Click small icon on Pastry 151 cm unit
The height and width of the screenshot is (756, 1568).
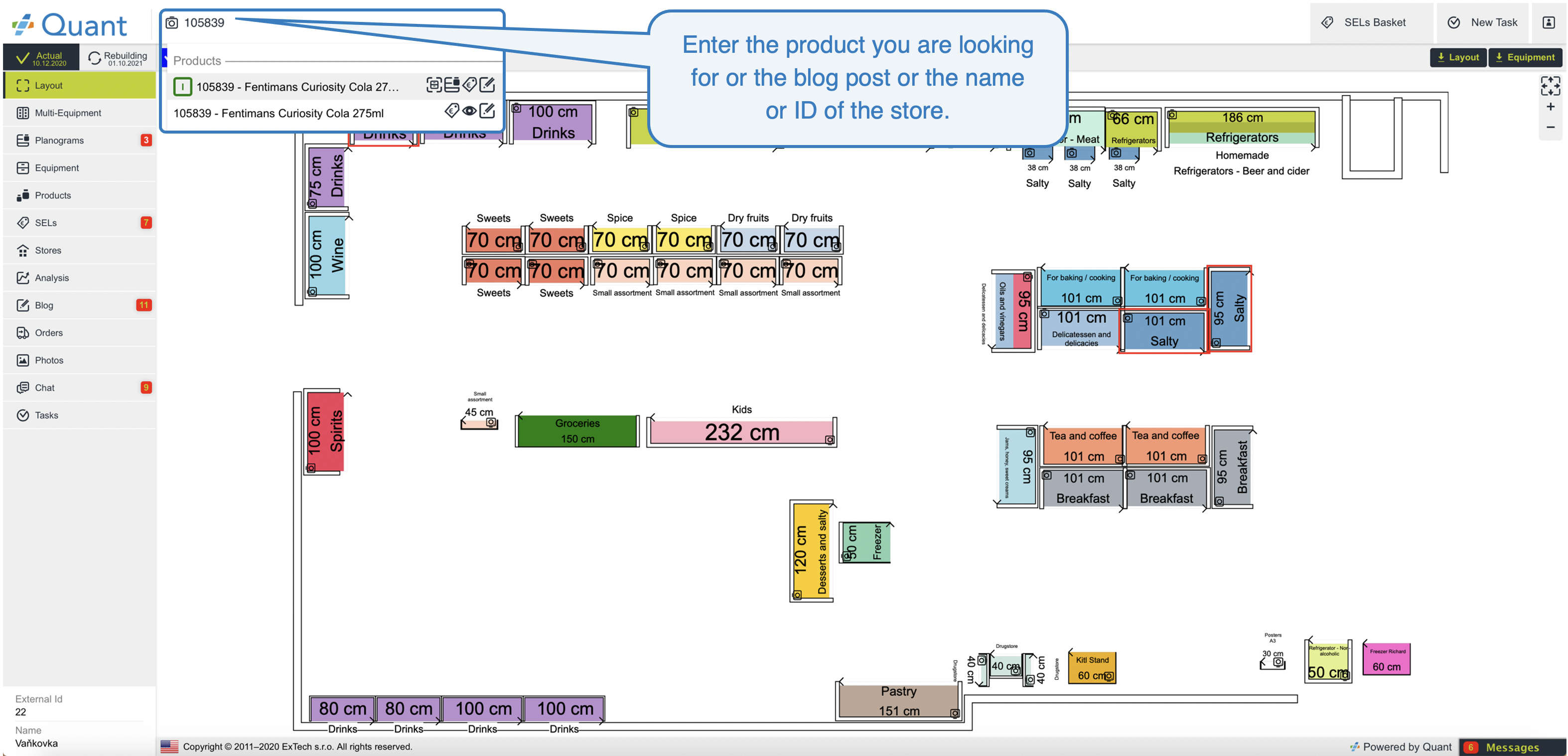pos(955,713)
